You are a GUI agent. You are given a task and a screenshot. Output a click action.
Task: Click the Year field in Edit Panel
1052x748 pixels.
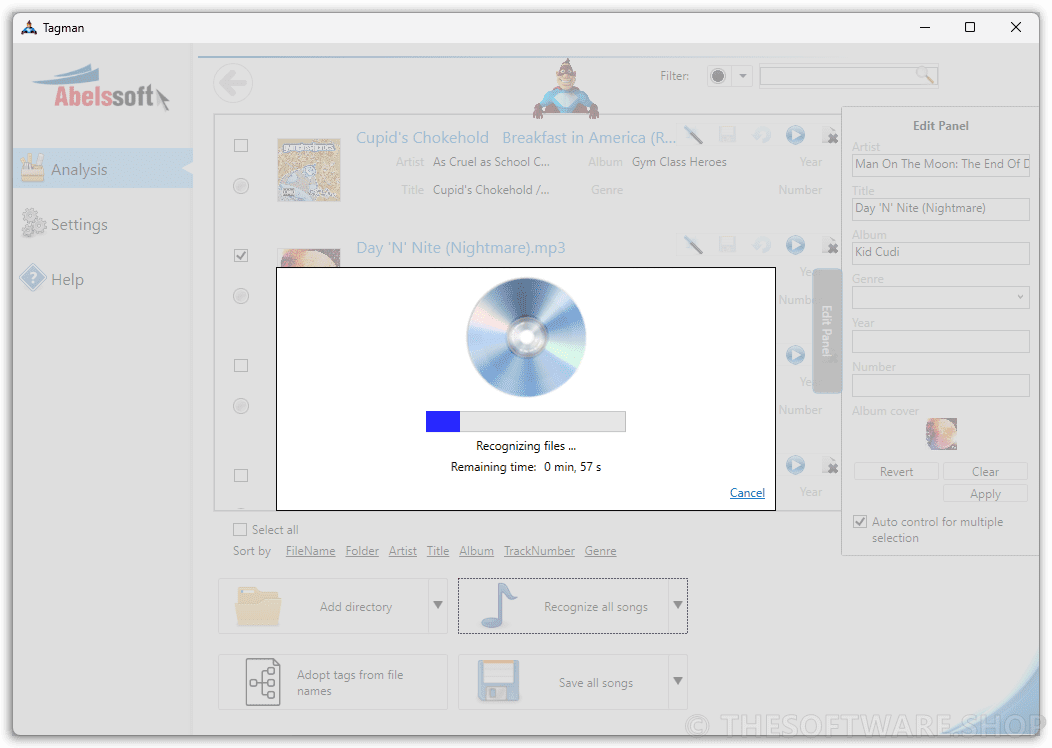tap(941, 341)
